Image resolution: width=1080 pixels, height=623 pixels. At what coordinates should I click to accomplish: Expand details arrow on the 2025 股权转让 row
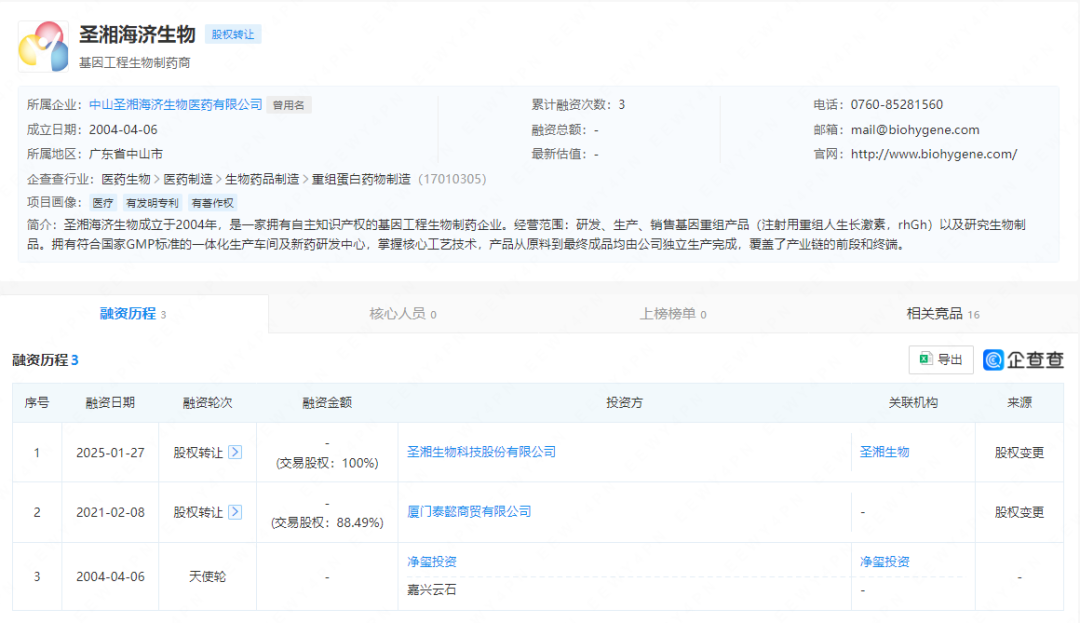tap(233, 452)
